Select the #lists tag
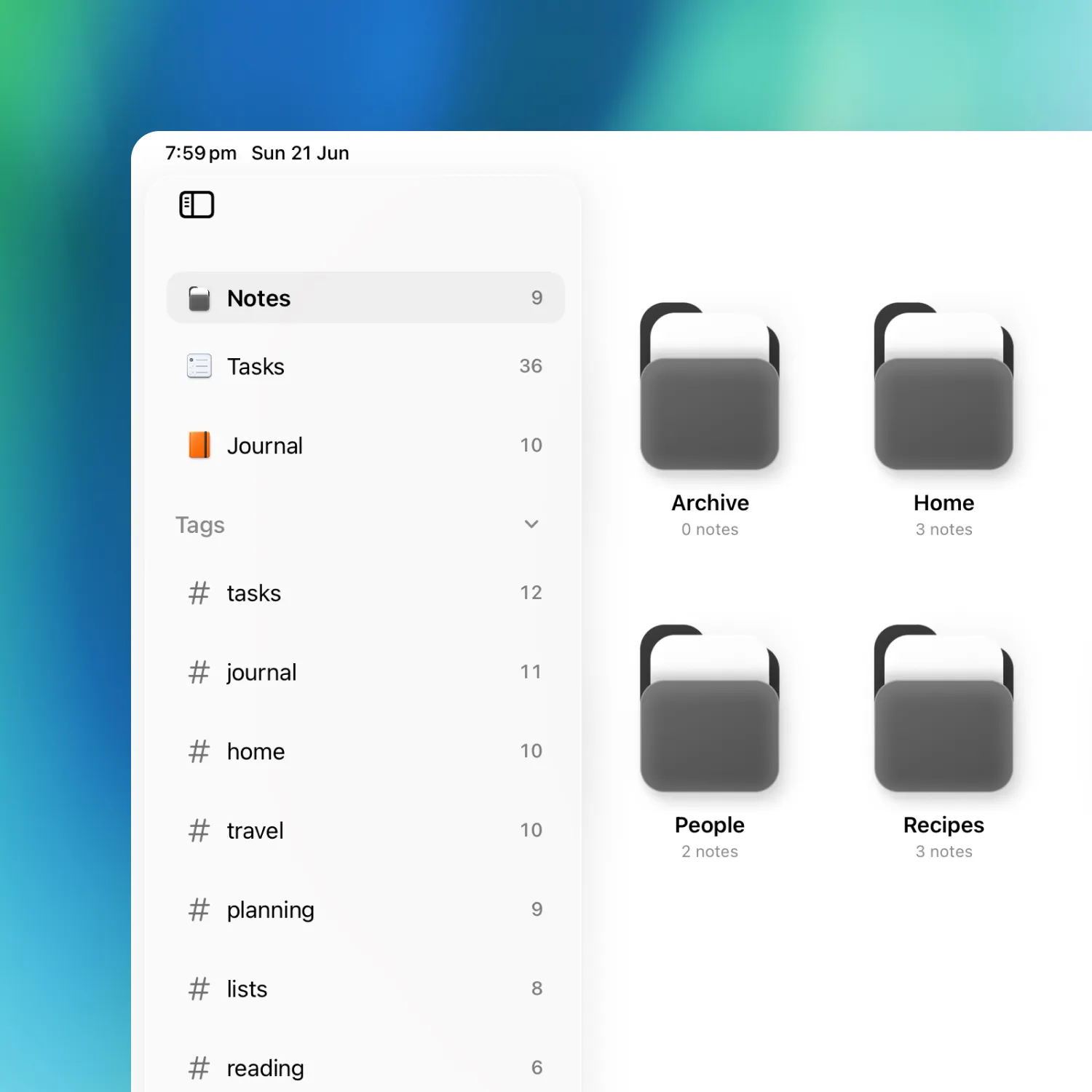Image resolution: width=1092 pixels, height=1092 pixels. [365, 989]
